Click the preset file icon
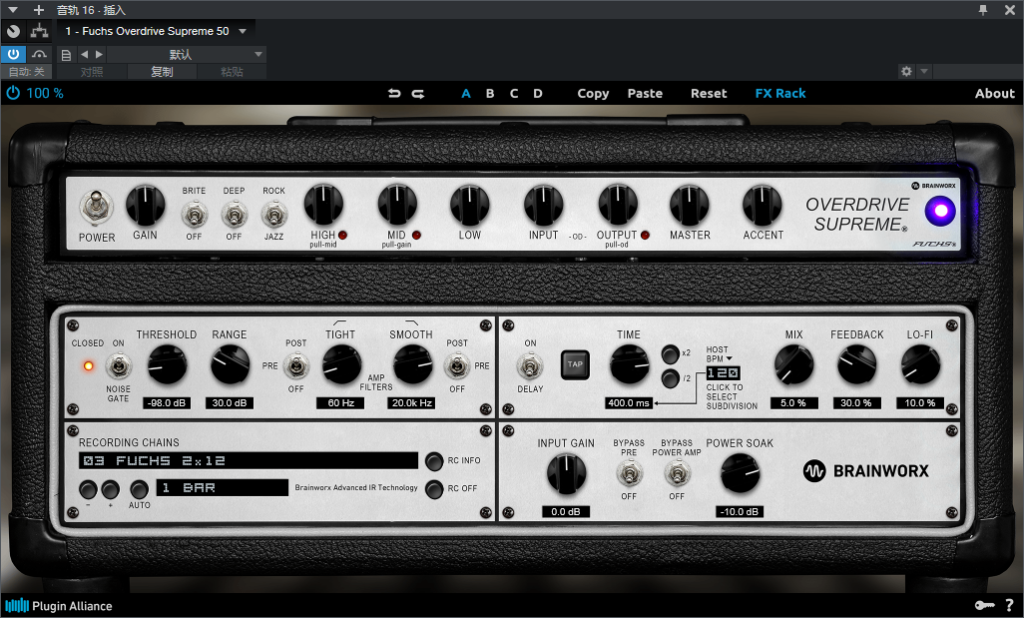The width and height of the screenshot is (1024, 618). (66, 55)
